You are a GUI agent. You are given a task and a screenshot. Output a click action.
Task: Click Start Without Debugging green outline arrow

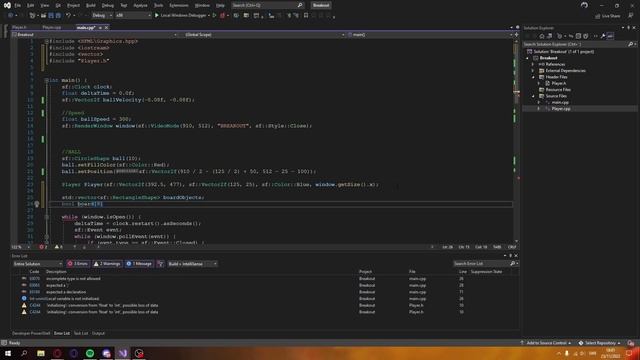click(x=214, y=16)
